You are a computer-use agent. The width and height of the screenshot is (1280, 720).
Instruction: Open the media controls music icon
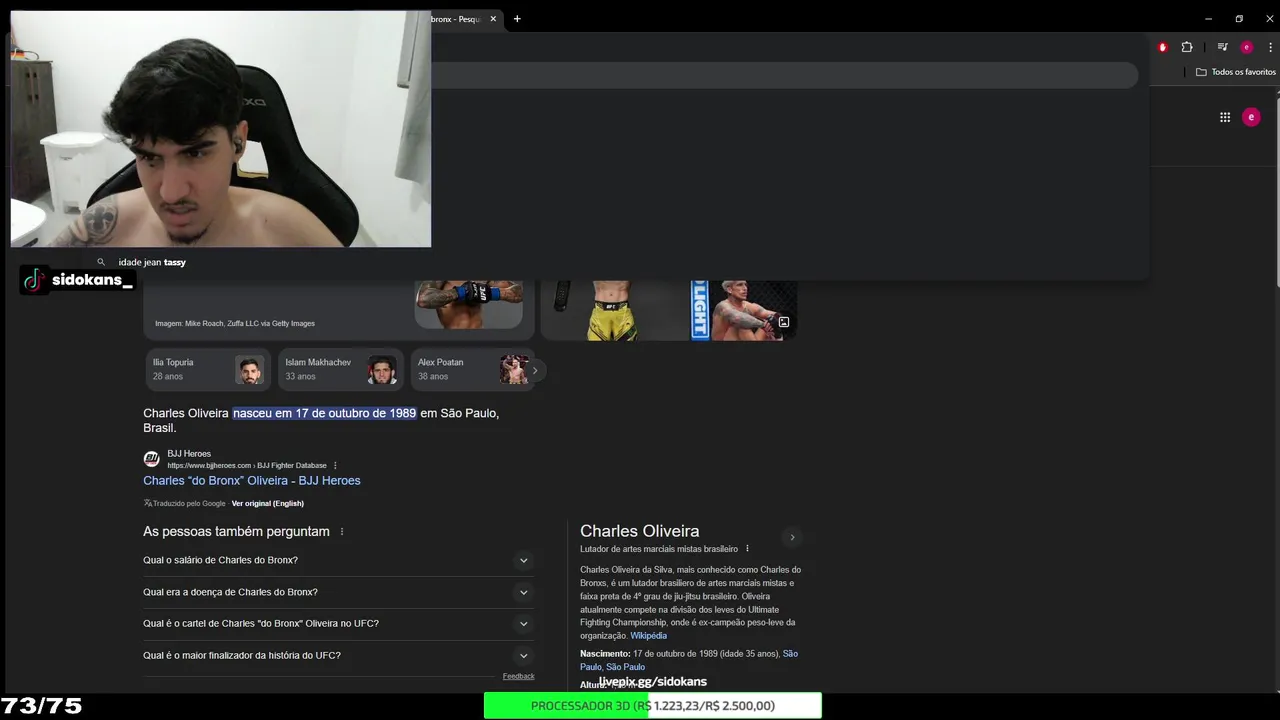pos(1222,47)
